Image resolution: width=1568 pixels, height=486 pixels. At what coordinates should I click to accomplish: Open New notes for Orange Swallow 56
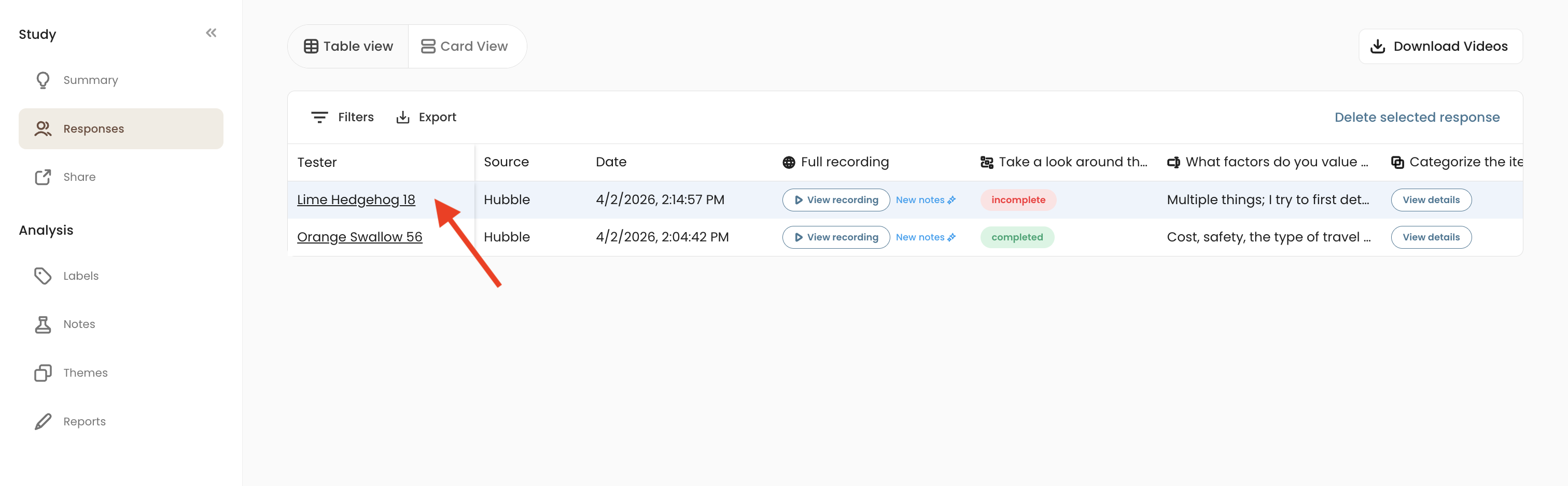[x=925, y=237]
